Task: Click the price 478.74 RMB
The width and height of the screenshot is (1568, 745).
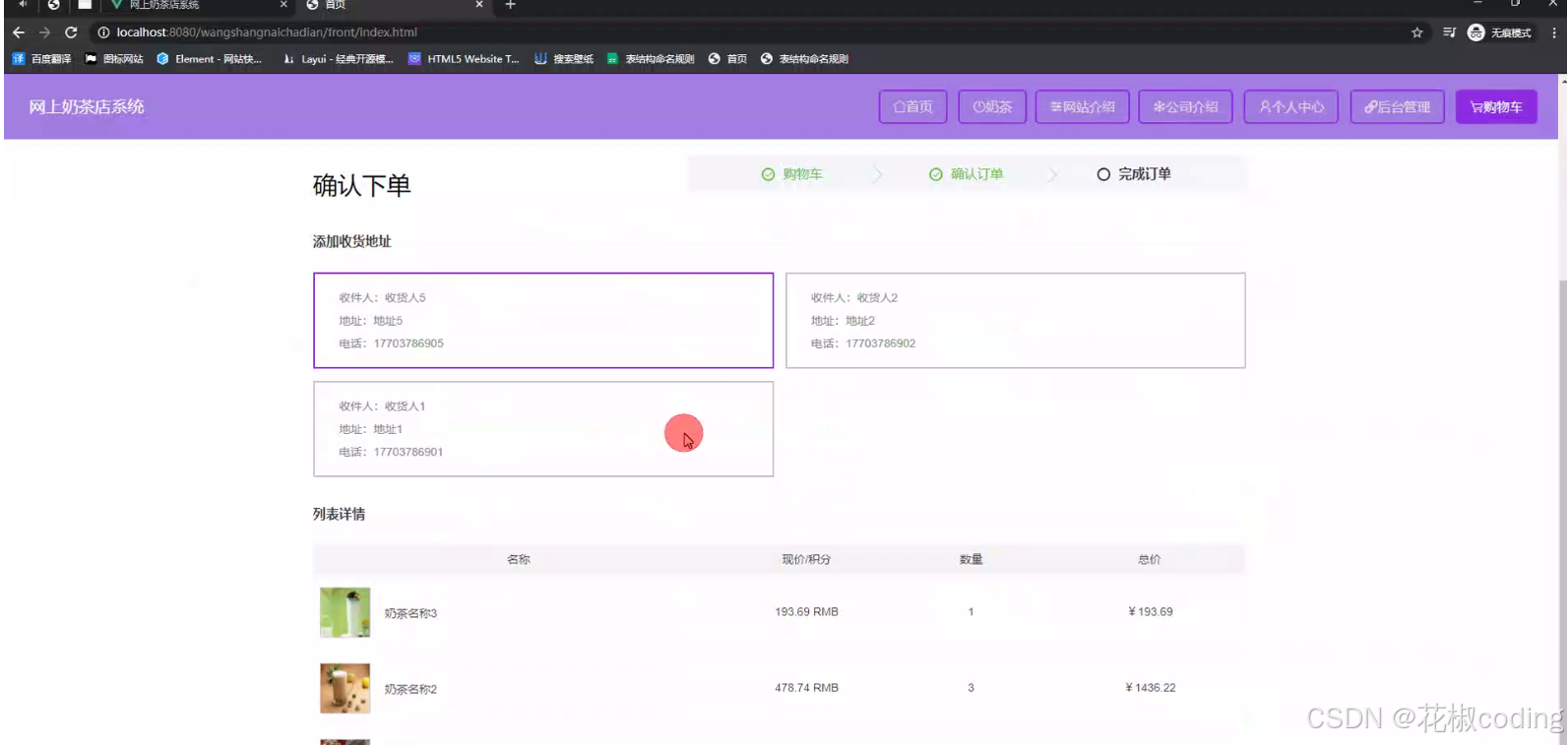Action: point(806,688)
